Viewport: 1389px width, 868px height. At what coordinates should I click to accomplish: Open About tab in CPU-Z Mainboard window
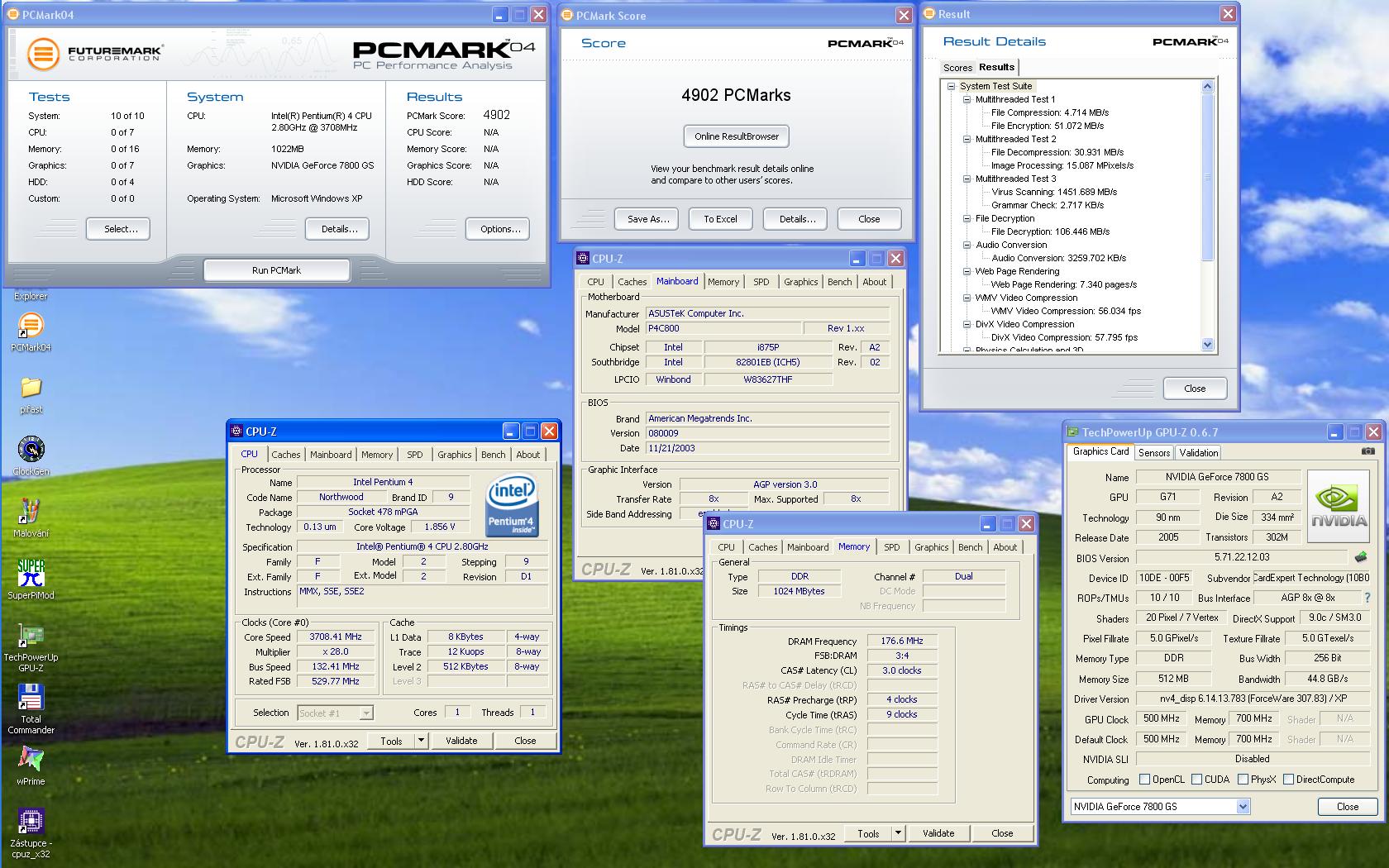(x=875, y=282)
